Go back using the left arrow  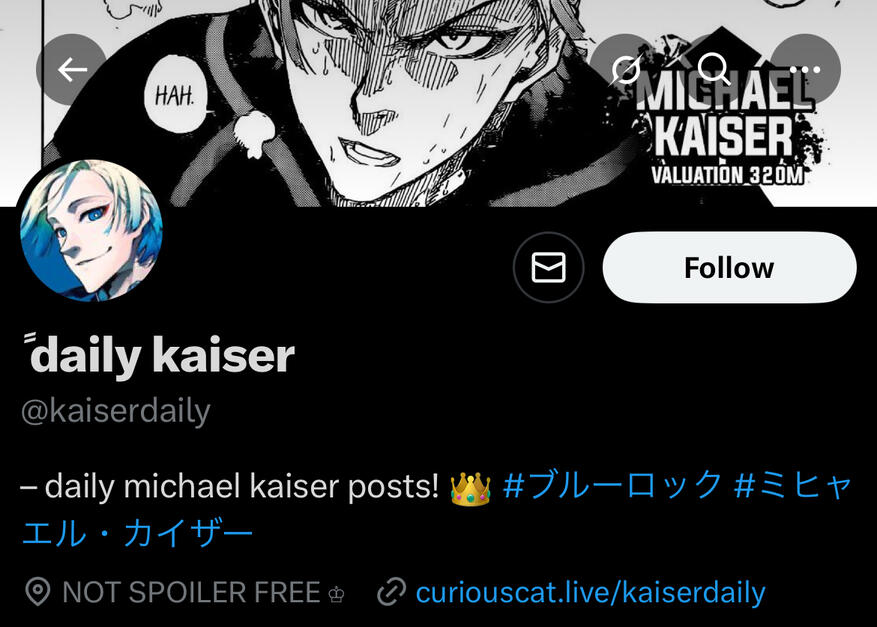[72, 70]
